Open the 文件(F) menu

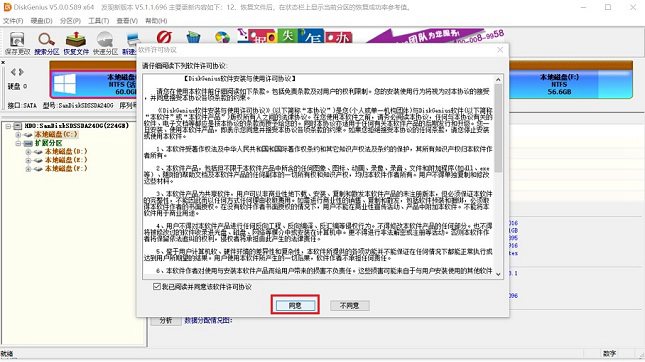[13, 21]
